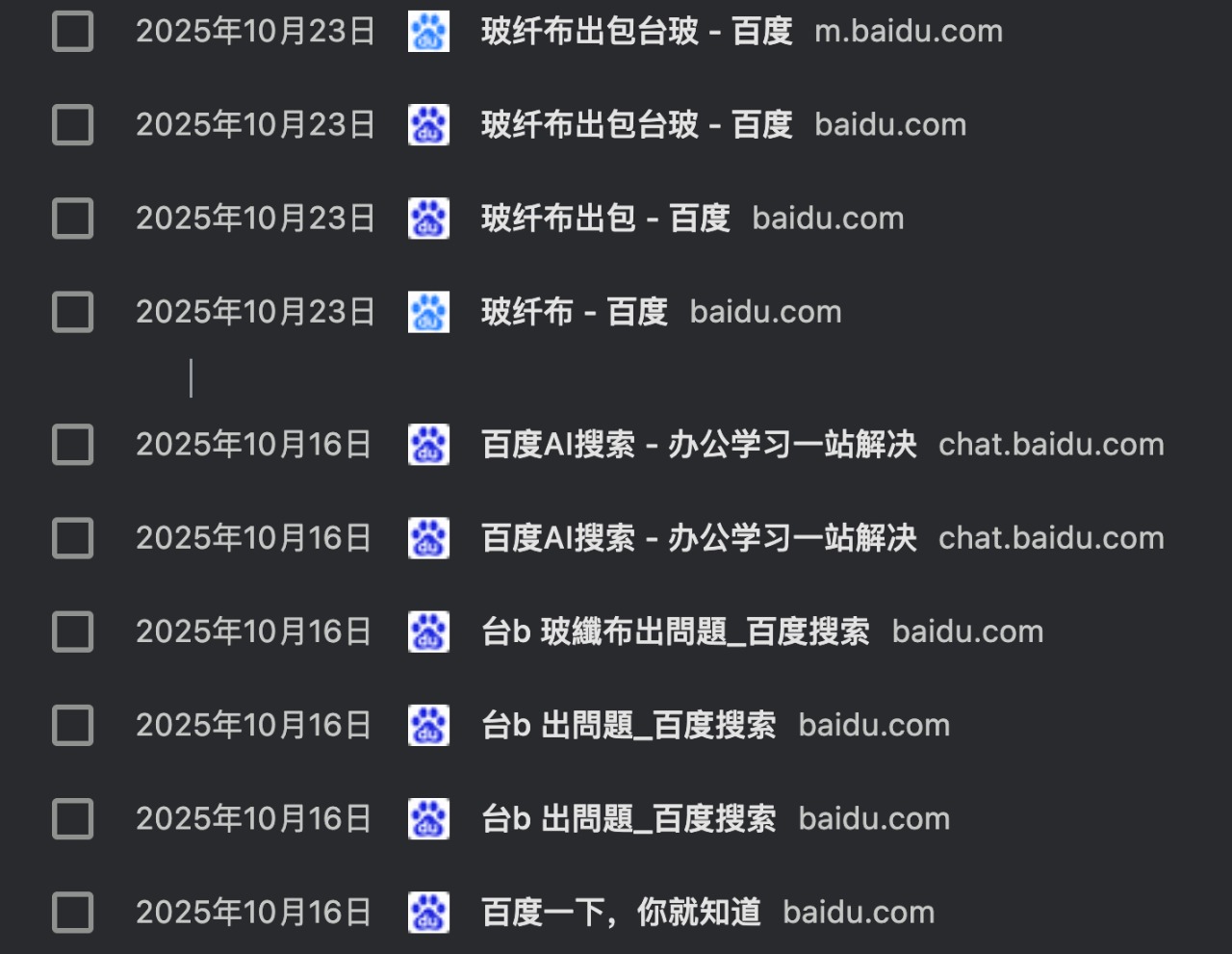Tick checkbox for the m.baidu.com 玻纤布出包台玻 entry
This screenshot has height=954, width=1232.
[72, 32]
